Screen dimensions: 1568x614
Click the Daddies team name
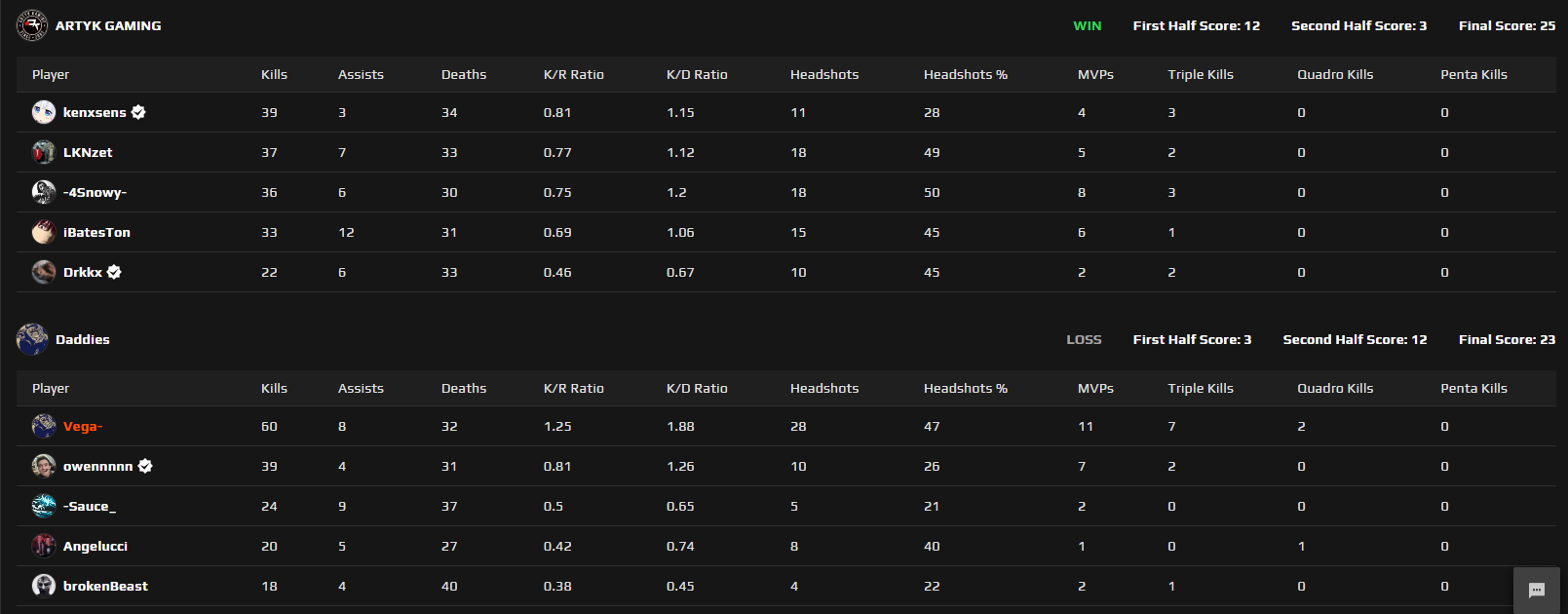tap(83, 339)
